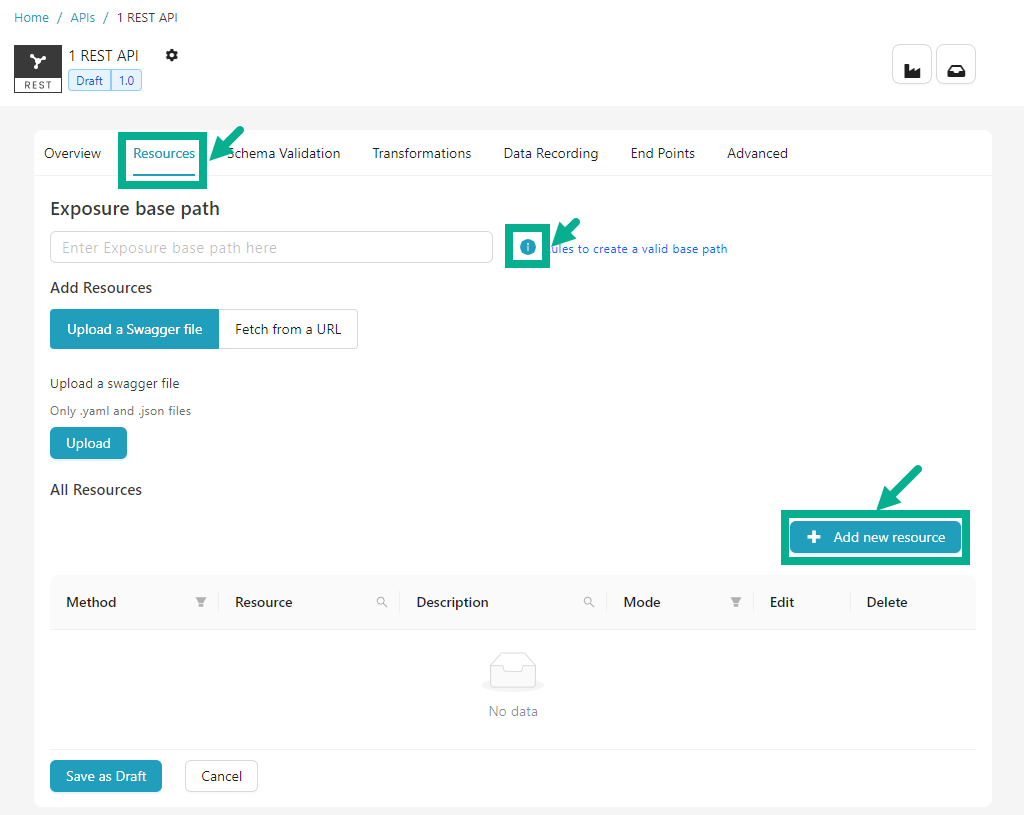The height and width of the screenshot is (815, 1024).
Task: Navigate to APIs in the breadcrumb
Action: click(x=83, y=18)
